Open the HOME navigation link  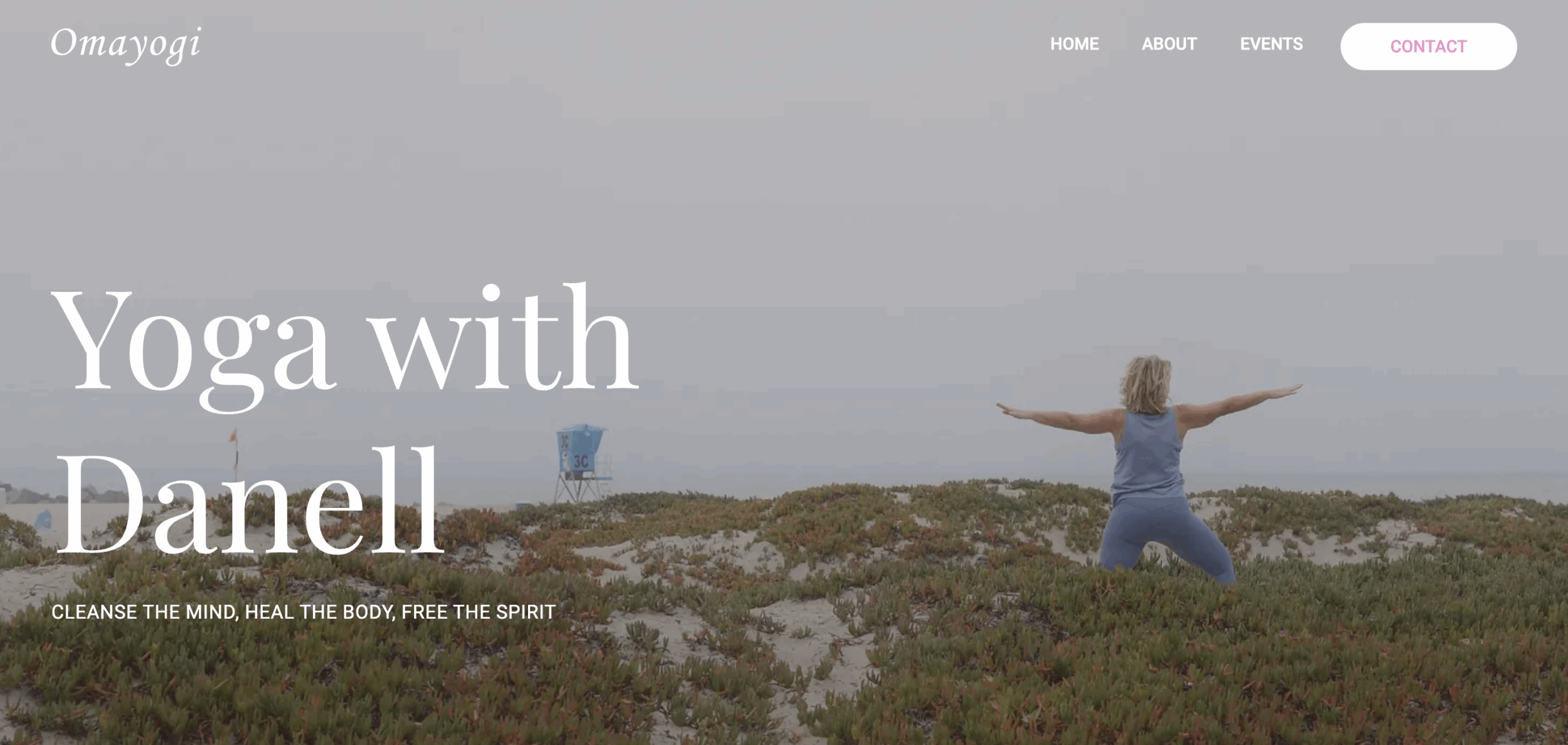pyautogui.click(x=1074, y=44)
